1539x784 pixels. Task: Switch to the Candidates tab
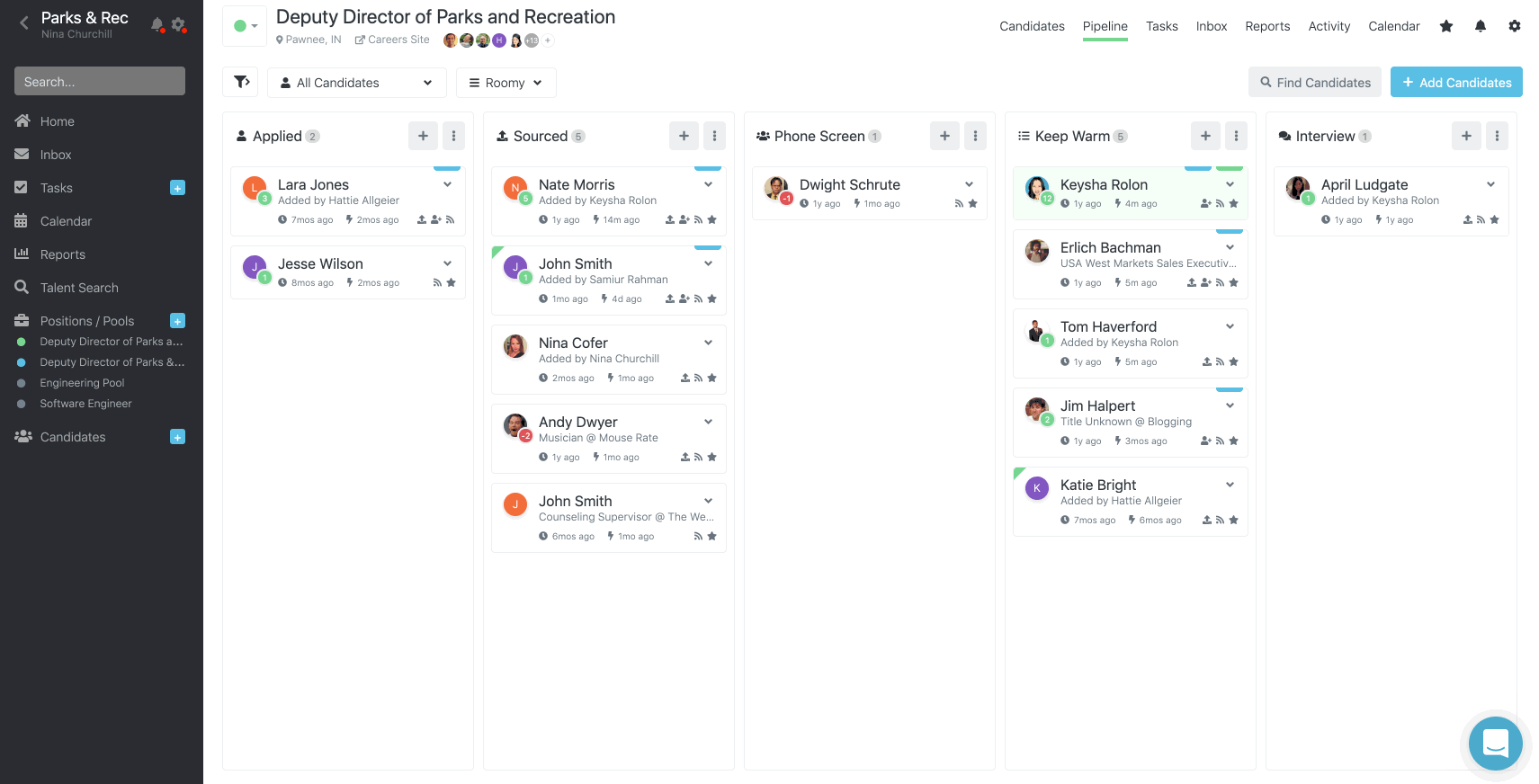pyautogui.click(x=1032, y=26)
